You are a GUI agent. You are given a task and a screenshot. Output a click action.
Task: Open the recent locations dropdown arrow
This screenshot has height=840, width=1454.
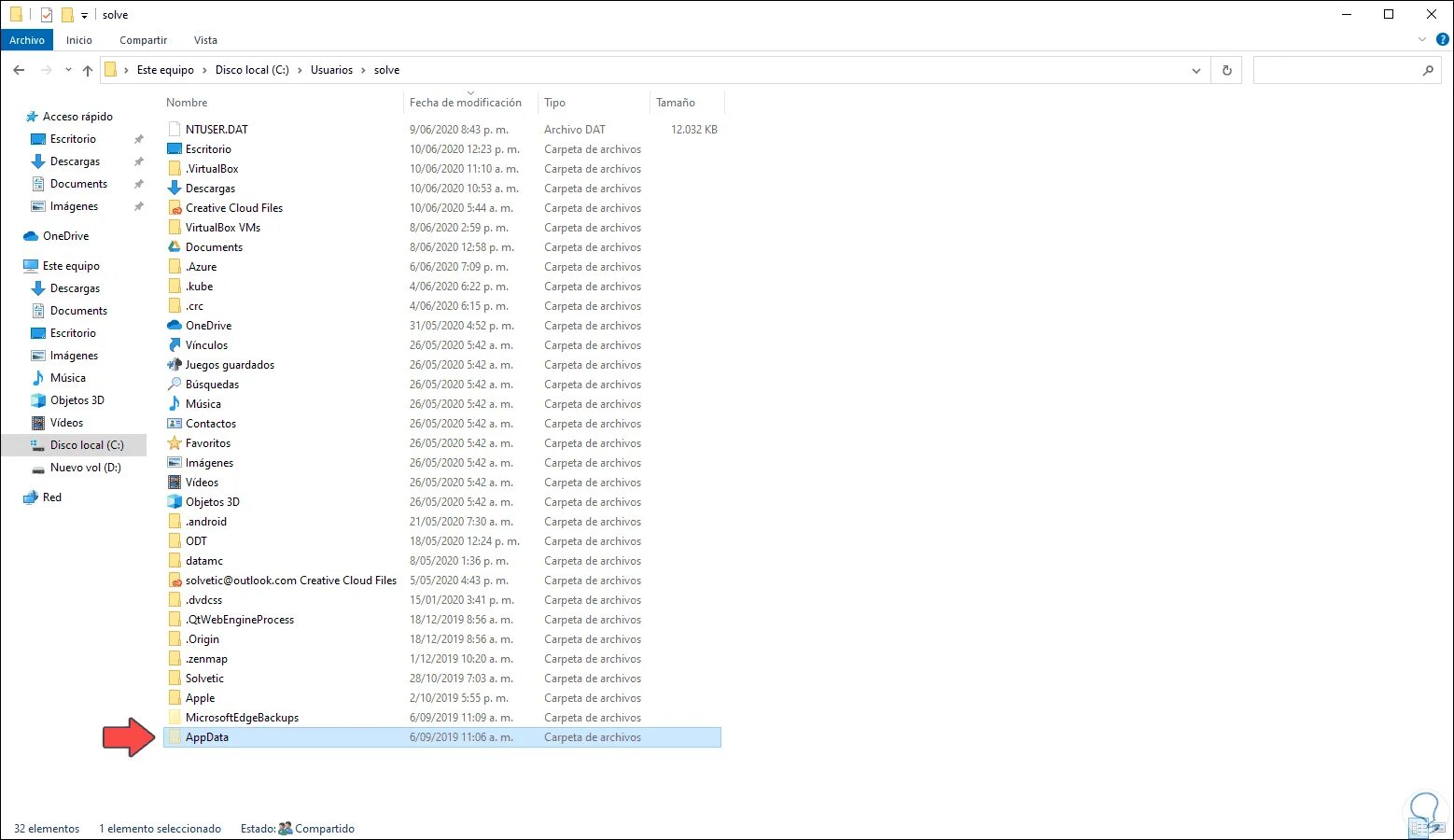click(x=68, y=70)
